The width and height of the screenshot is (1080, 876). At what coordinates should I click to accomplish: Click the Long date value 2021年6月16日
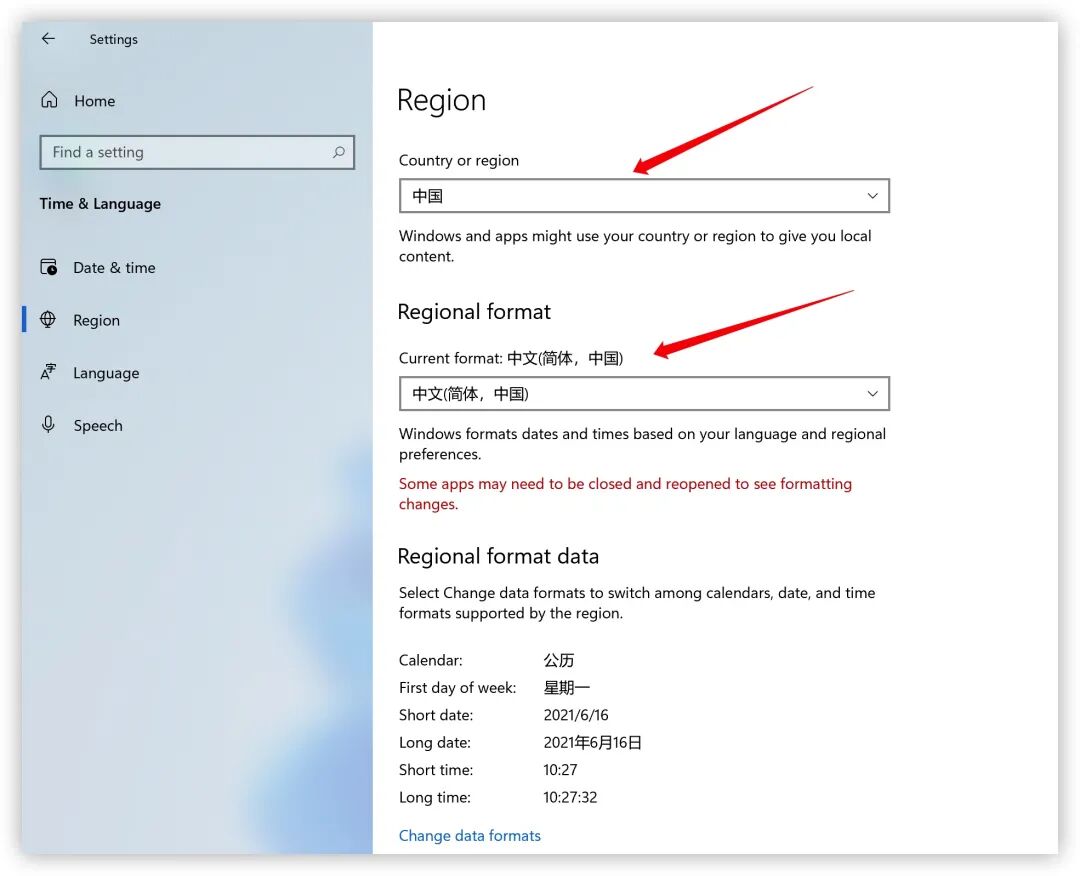click(592, 742)
